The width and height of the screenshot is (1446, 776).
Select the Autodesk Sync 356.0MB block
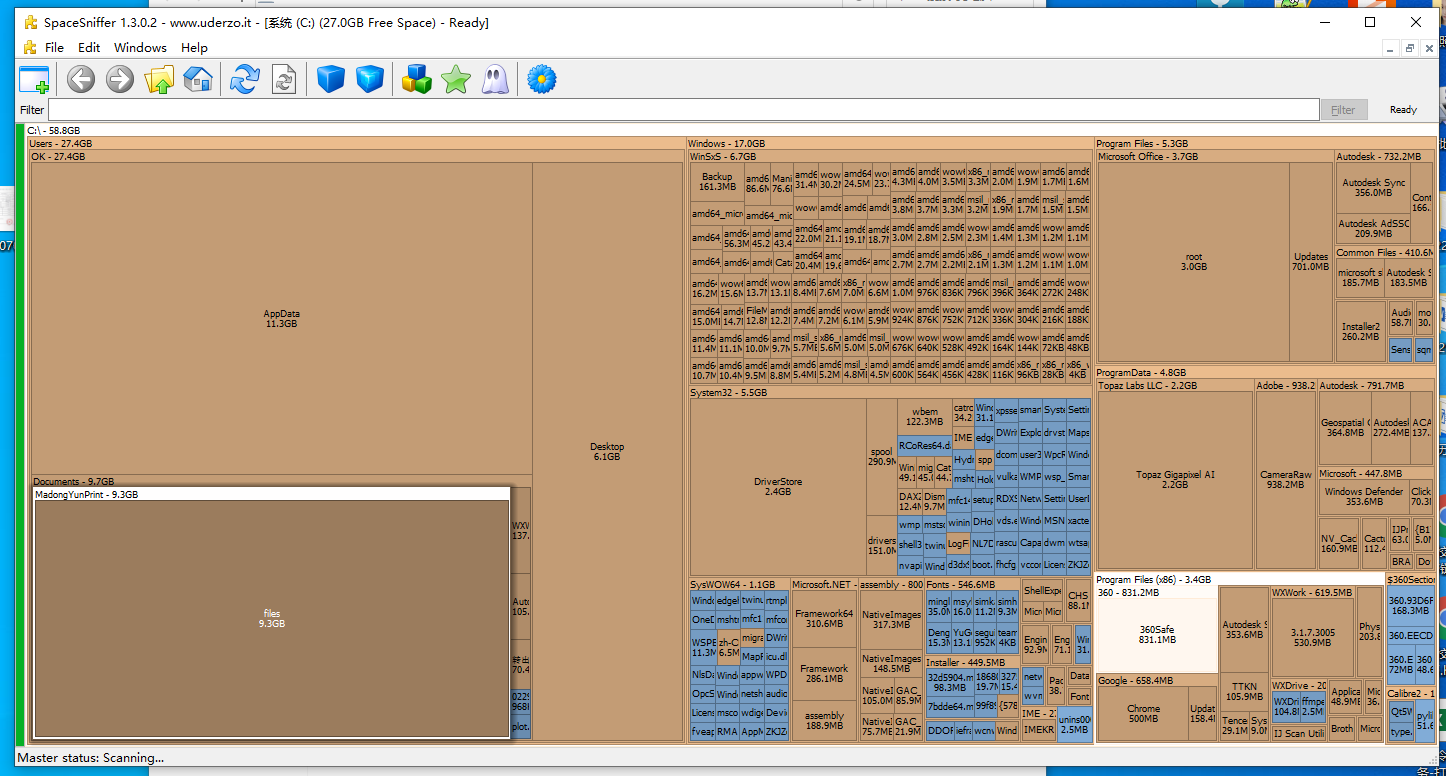(x=1373, y=188)
